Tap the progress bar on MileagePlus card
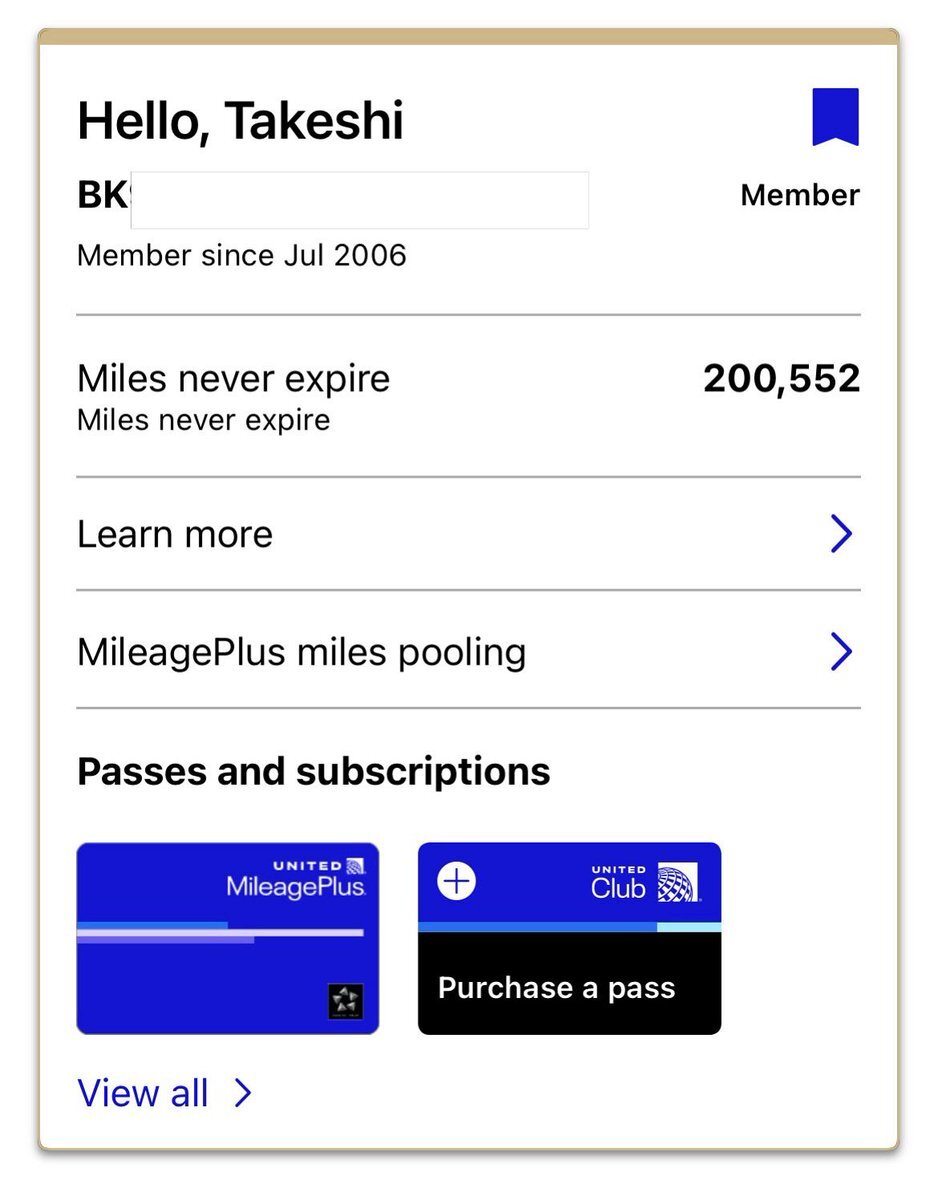This screenshot has height=1200, width=938. pos(220,932)
